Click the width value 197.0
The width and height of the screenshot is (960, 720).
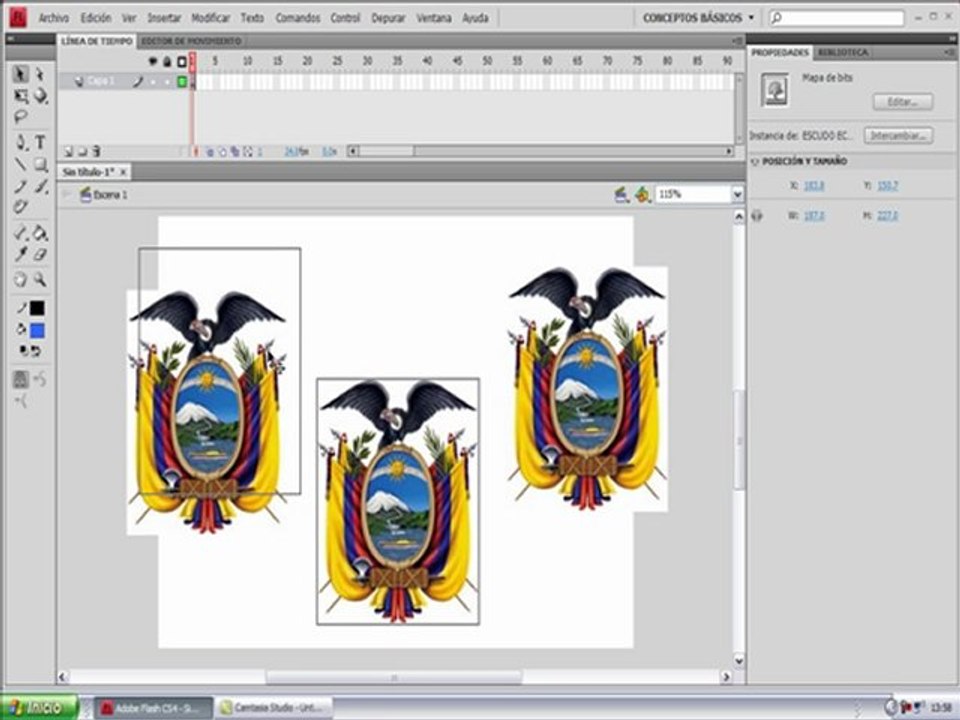pyautogui.click(x=814, y=216)
